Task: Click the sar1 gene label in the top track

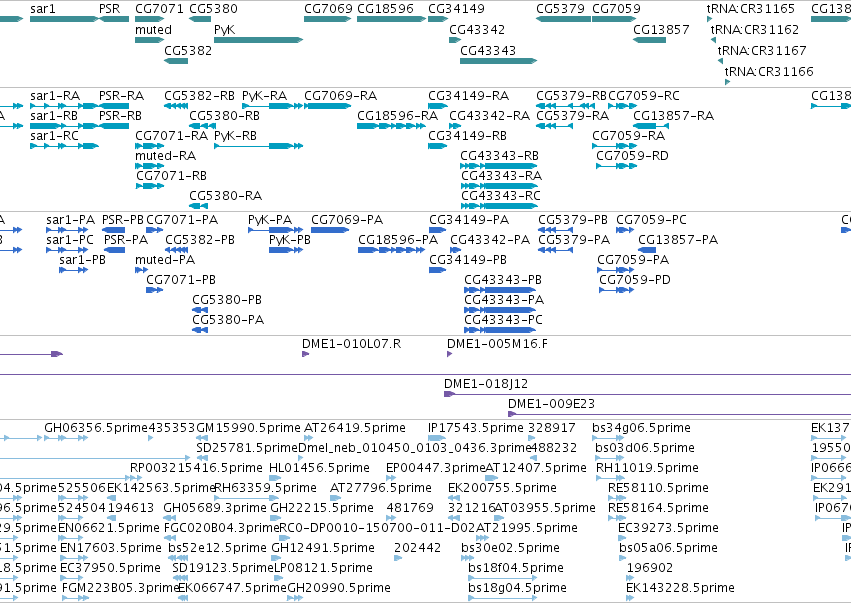Action: pyautogui.click(x=42, y=9)
